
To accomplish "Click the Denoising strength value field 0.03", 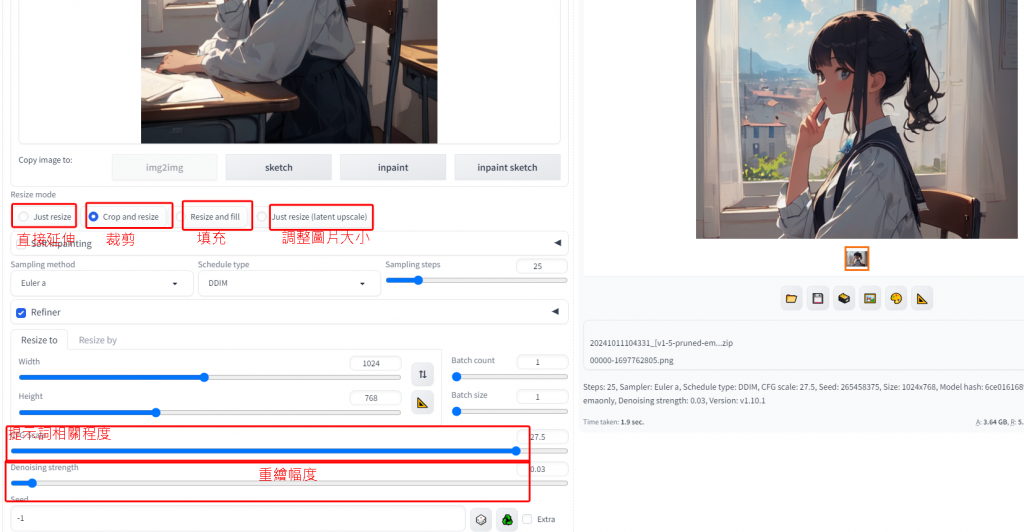I will 542,469.
